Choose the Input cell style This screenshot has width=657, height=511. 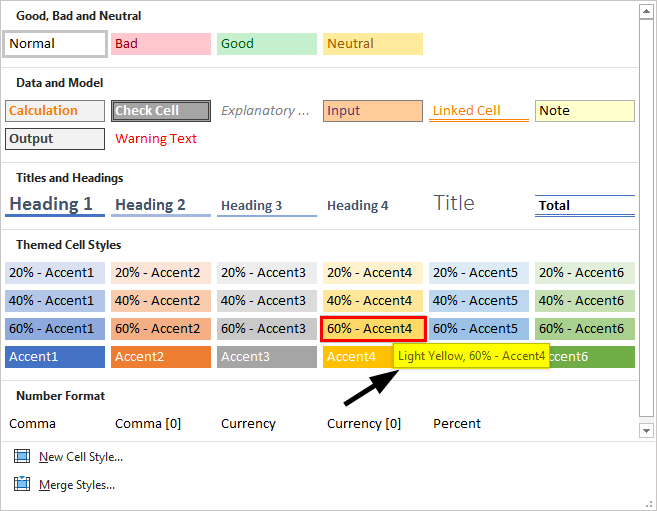point(373,111)
